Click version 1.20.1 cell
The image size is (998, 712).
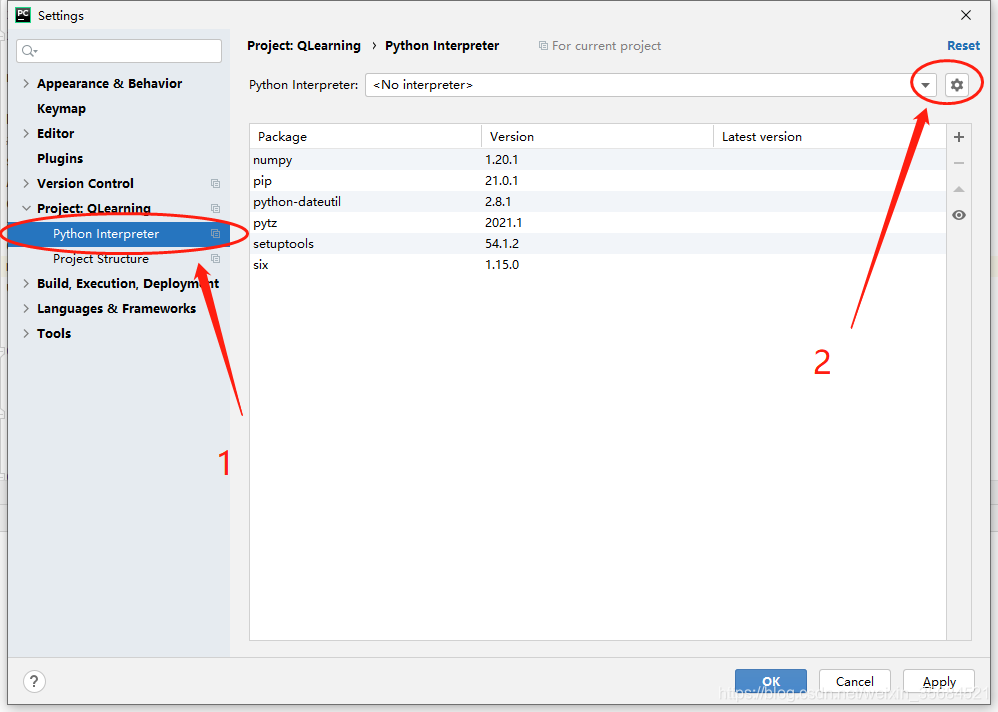pos(502,159)
